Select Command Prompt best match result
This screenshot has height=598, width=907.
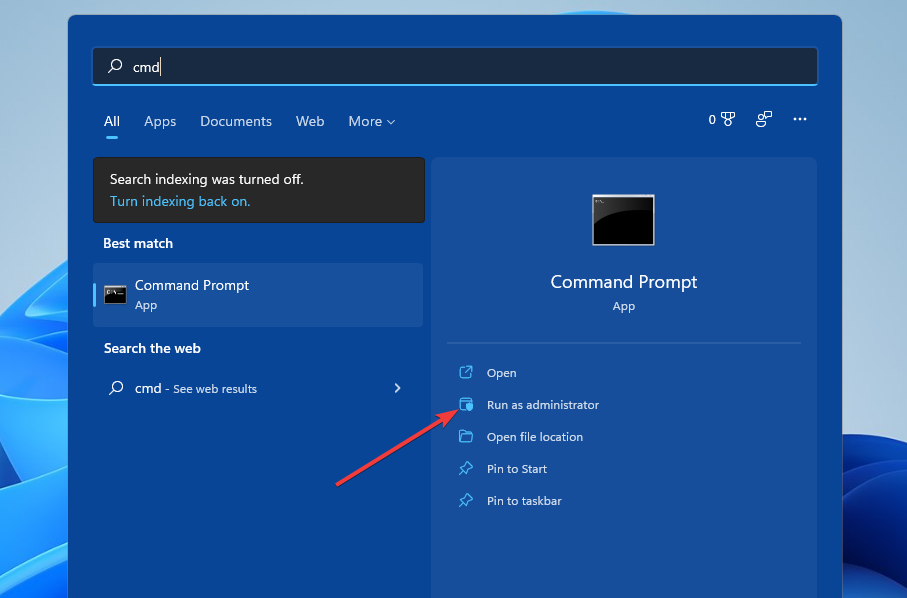click(258, 295)
